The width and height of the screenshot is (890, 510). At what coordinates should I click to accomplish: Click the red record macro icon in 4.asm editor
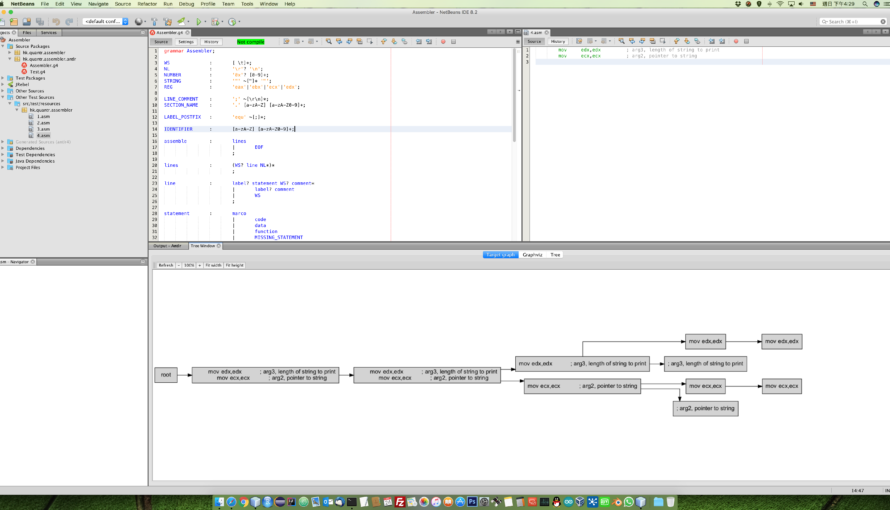(x=736, y=41)
